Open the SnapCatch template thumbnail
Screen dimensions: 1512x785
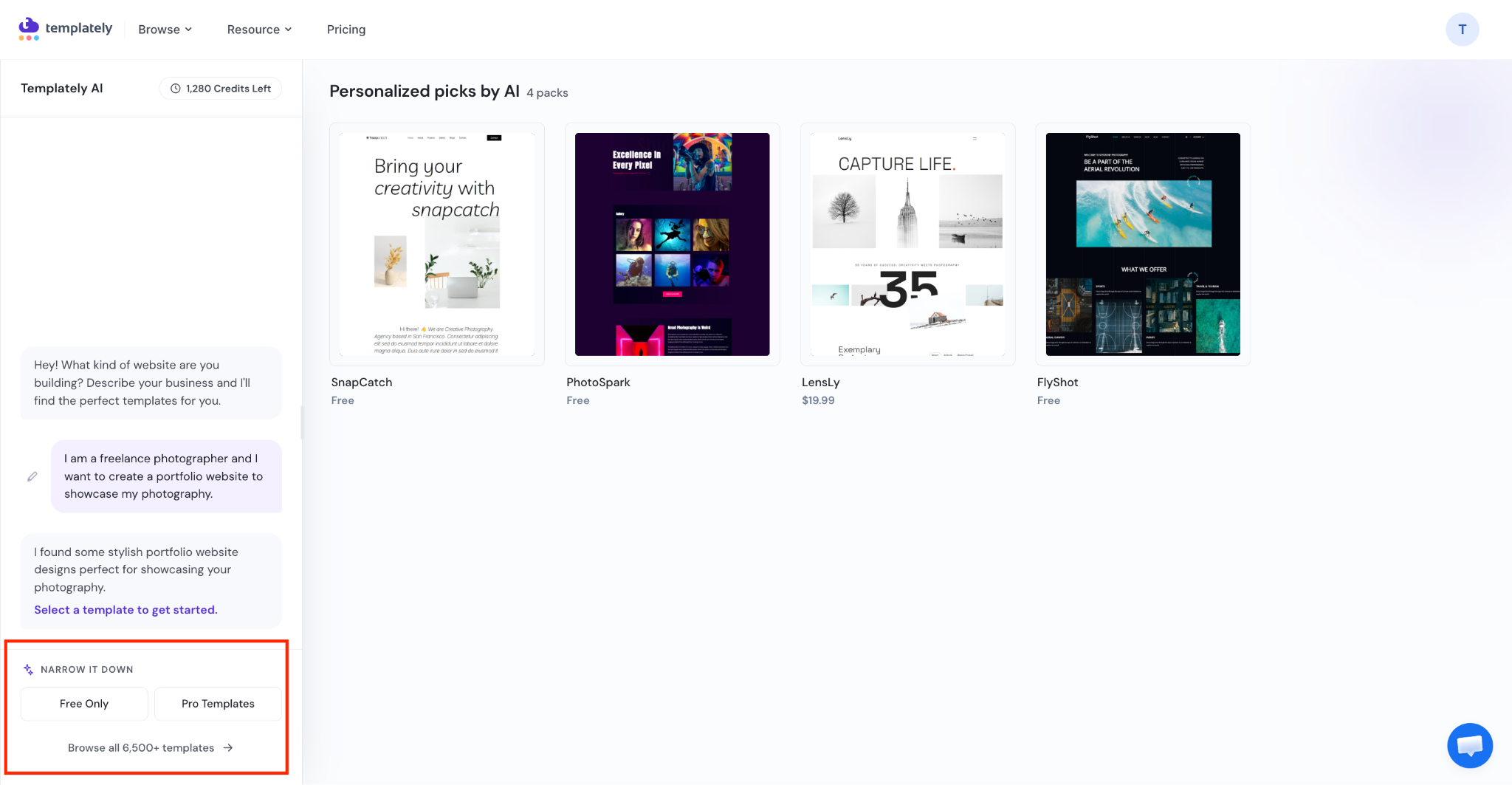pyautogui.click(x=437, y=244)
